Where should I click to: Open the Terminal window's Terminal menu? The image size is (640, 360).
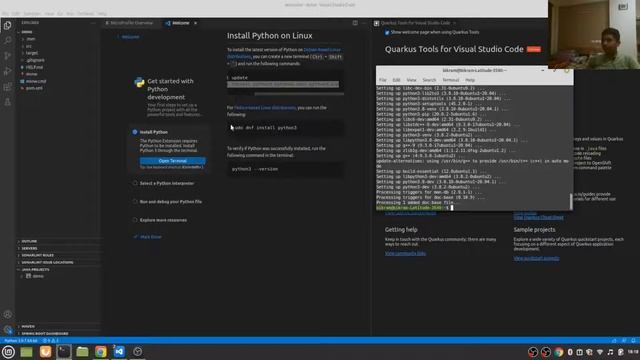[451, 80]
